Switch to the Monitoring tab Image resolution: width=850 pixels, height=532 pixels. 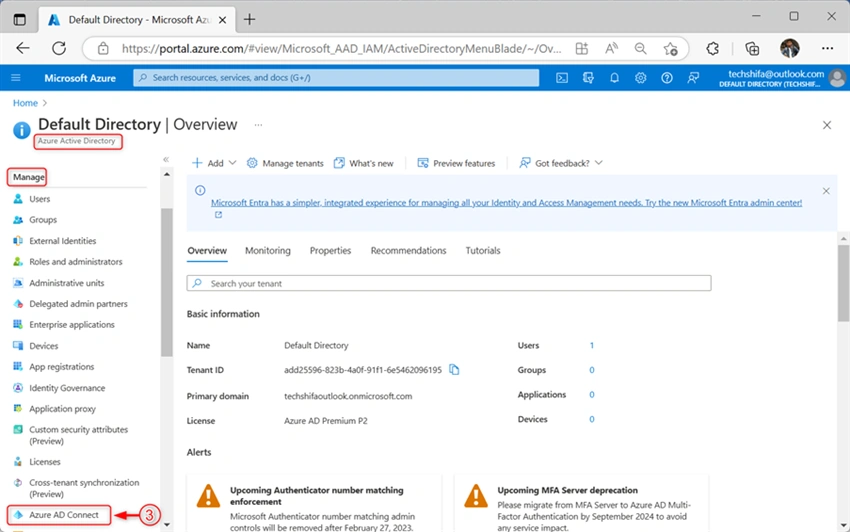click(268, 251)
